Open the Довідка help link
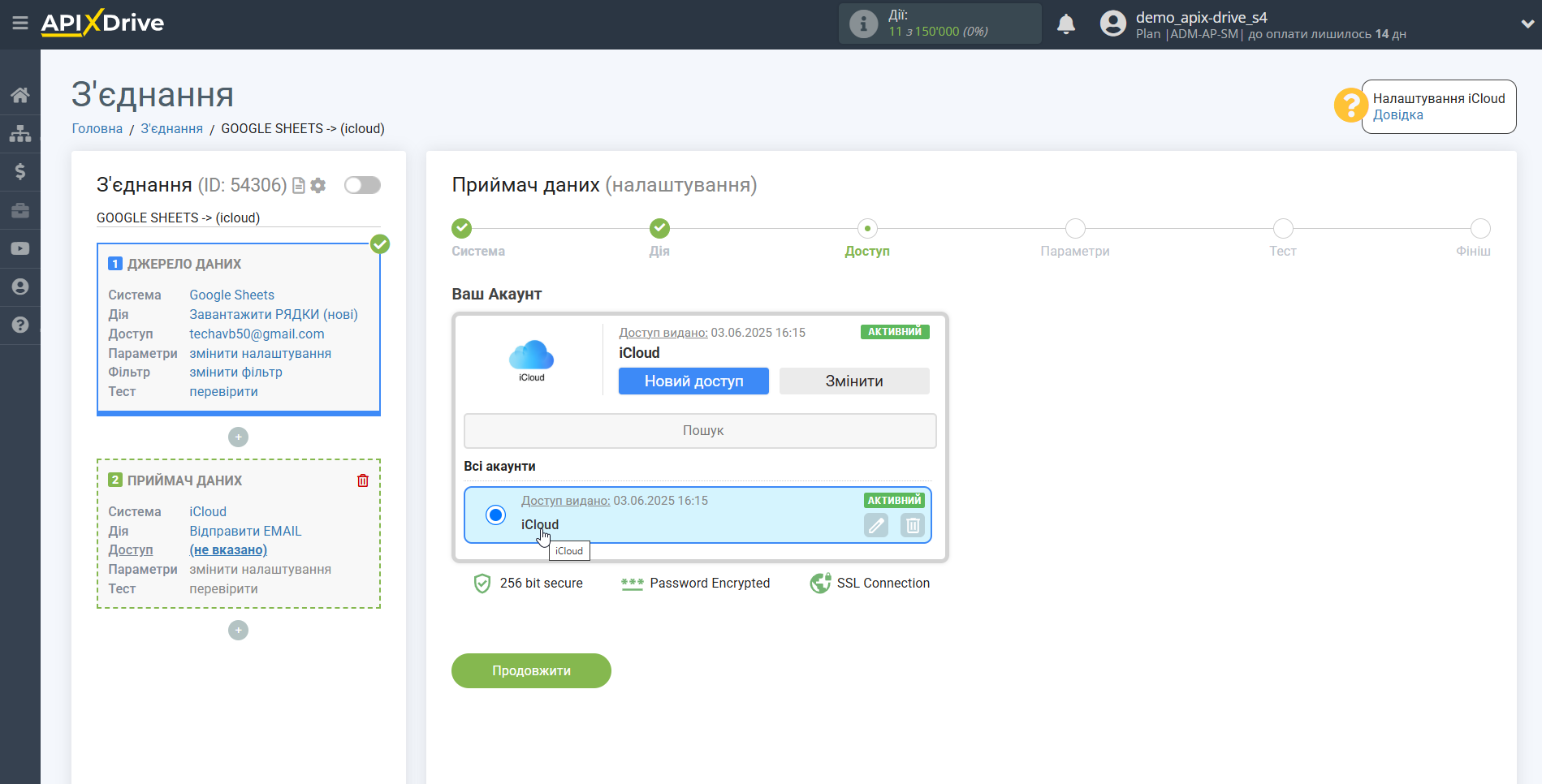Image resolution: width=1542 pixels, height=784 pixels. tap(1397, 115)
